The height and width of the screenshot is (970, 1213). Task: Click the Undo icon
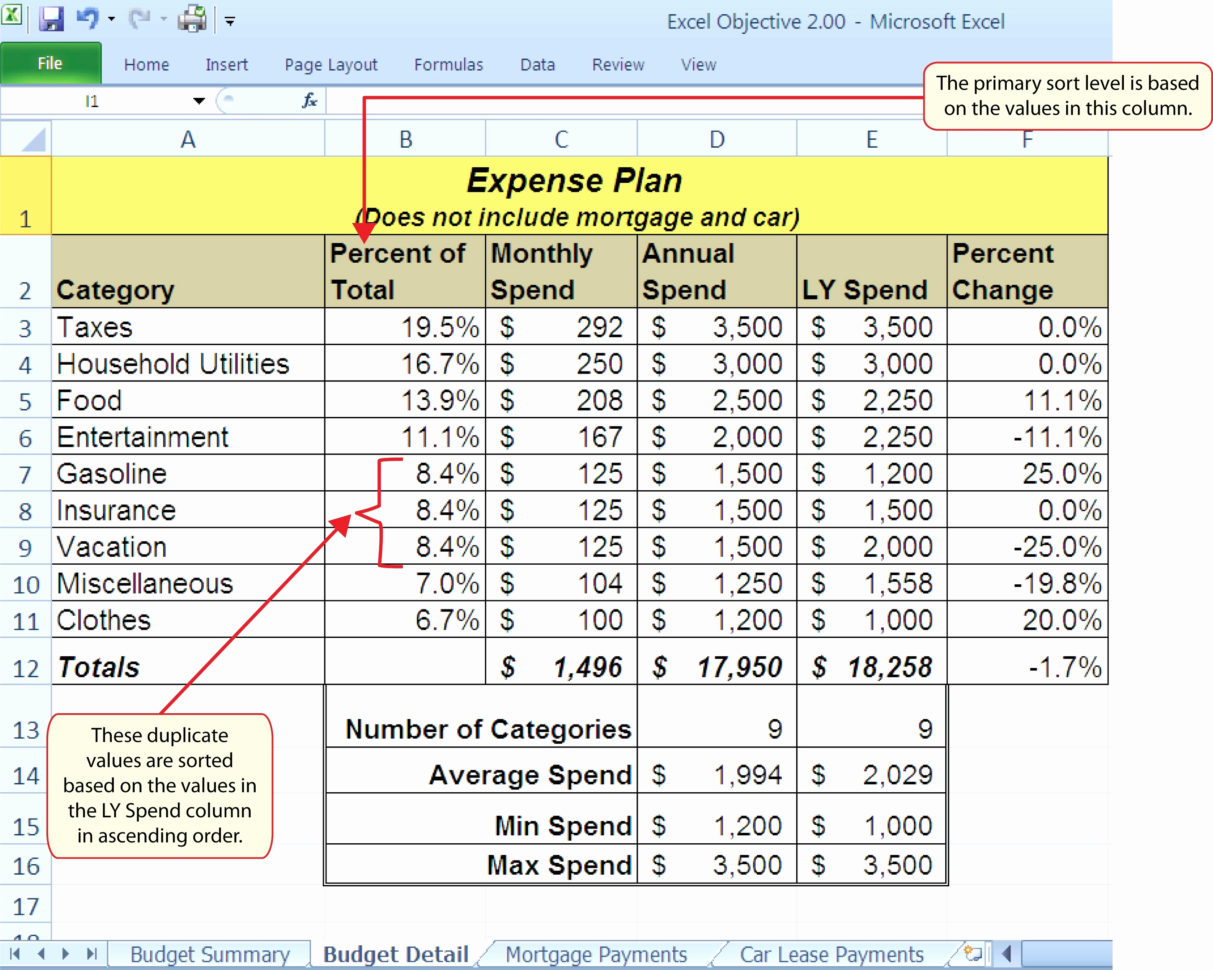coord(86,19)
